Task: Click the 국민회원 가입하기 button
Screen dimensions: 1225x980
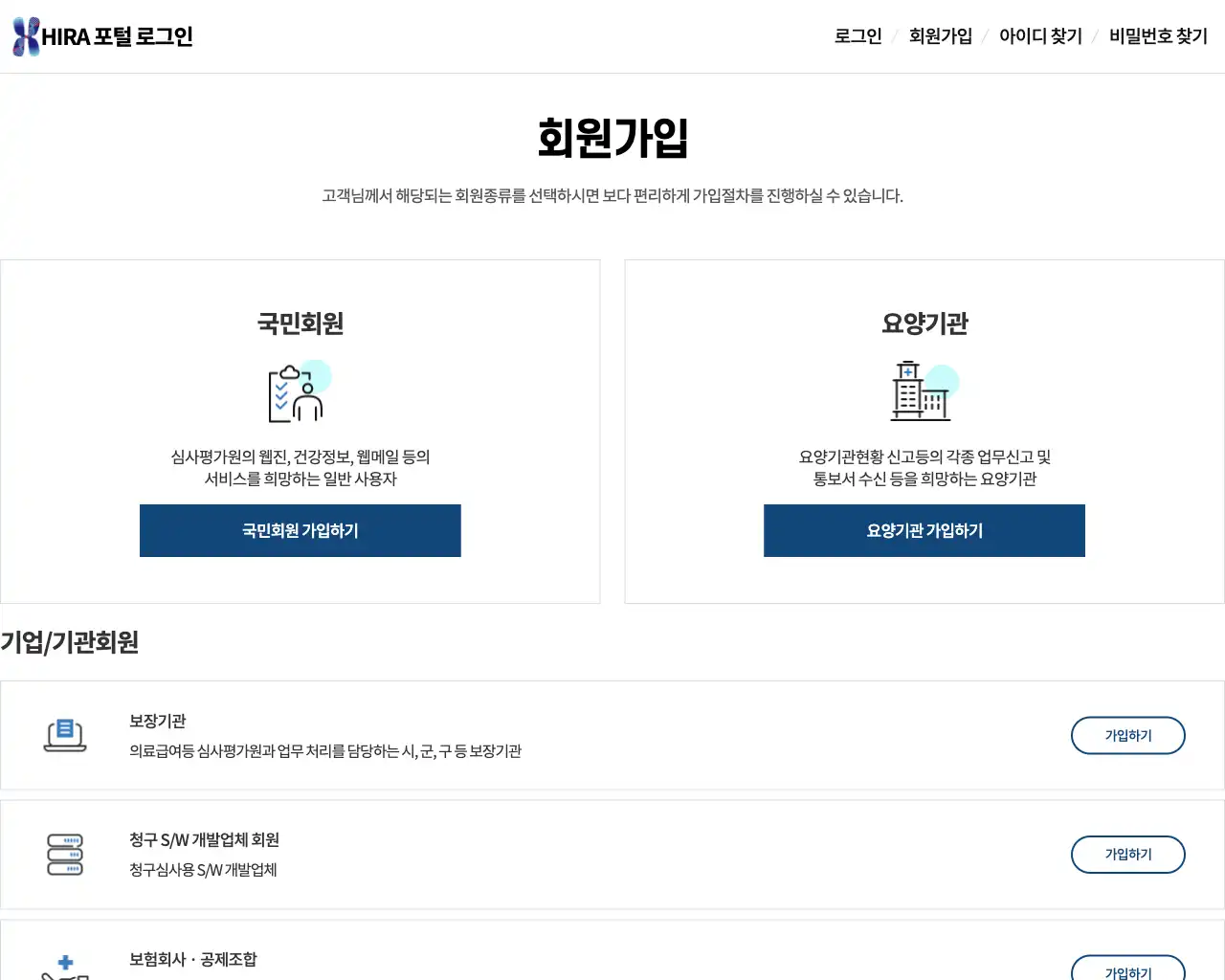Action: coord(301,530)
